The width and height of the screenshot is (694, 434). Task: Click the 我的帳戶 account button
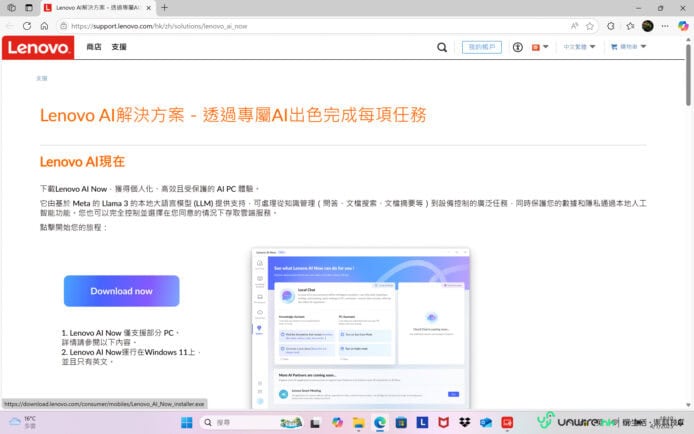point(482,47)
